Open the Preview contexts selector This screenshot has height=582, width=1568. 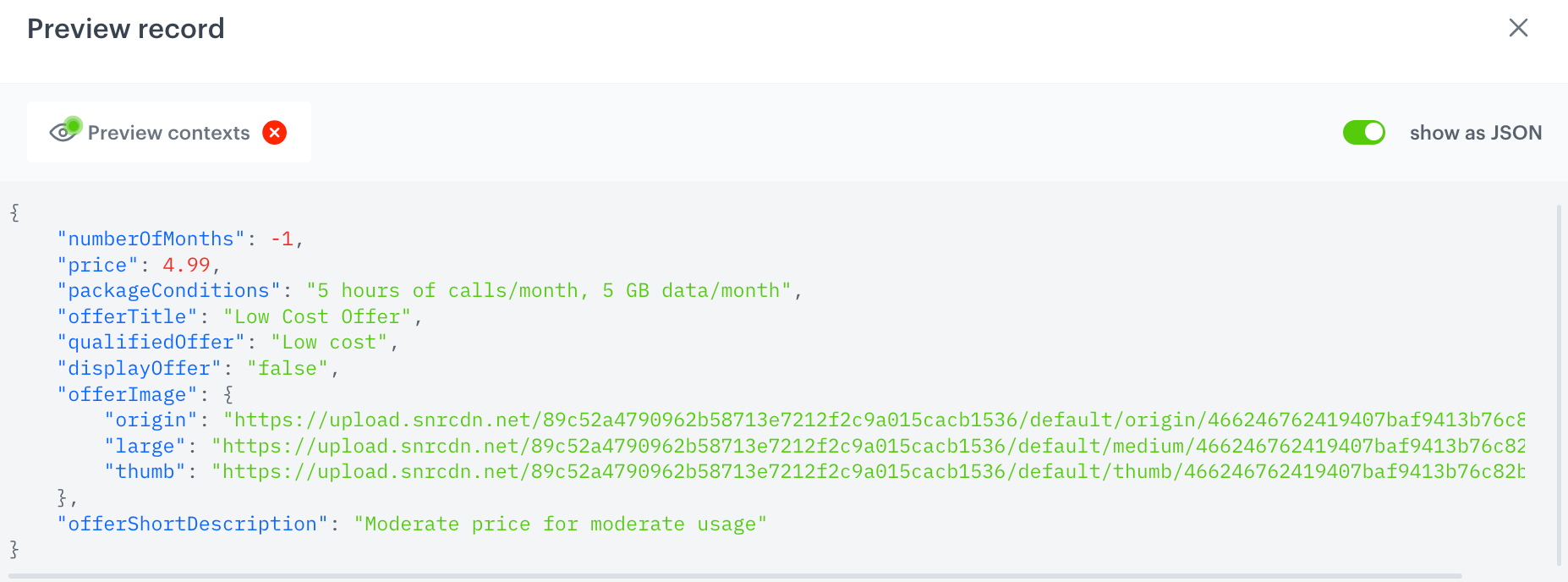168,132
